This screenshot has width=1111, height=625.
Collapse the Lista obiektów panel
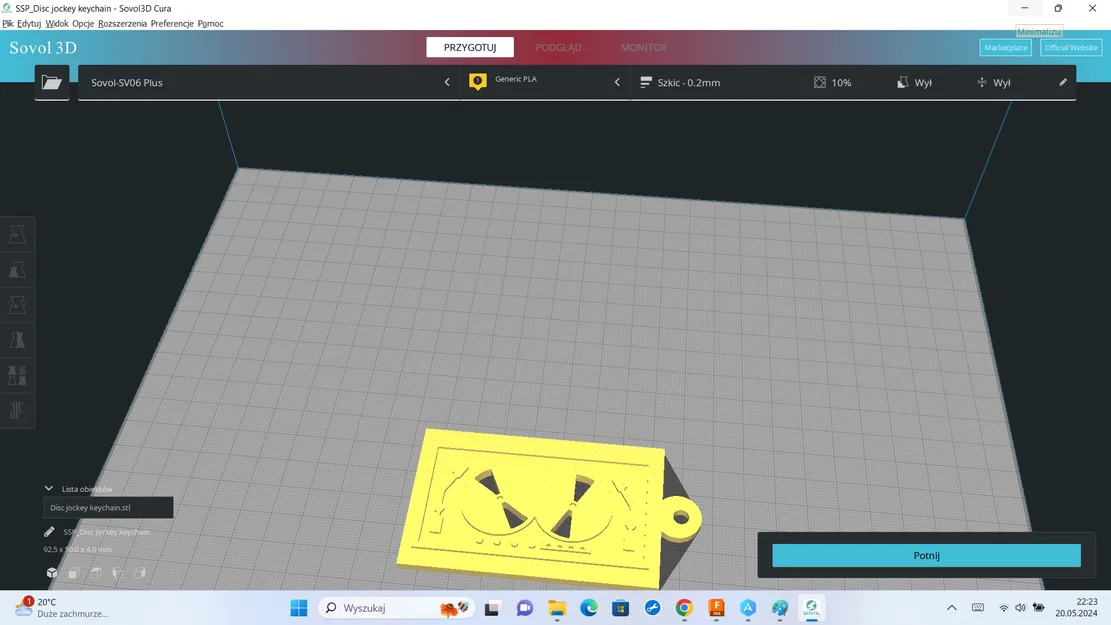[x=49, y=488]
